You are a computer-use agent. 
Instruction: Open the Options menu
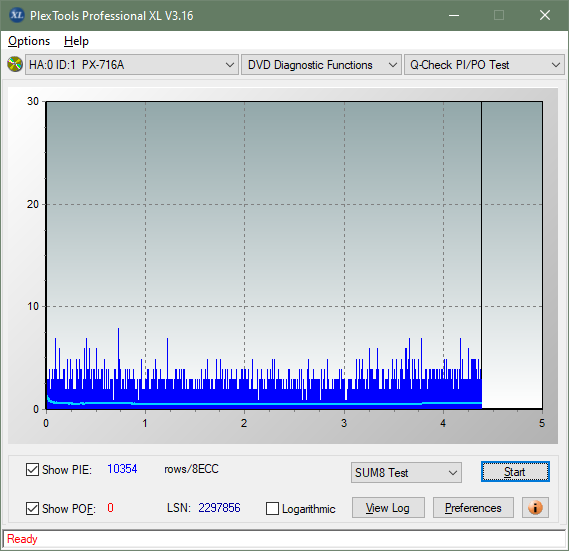point(29,41)
